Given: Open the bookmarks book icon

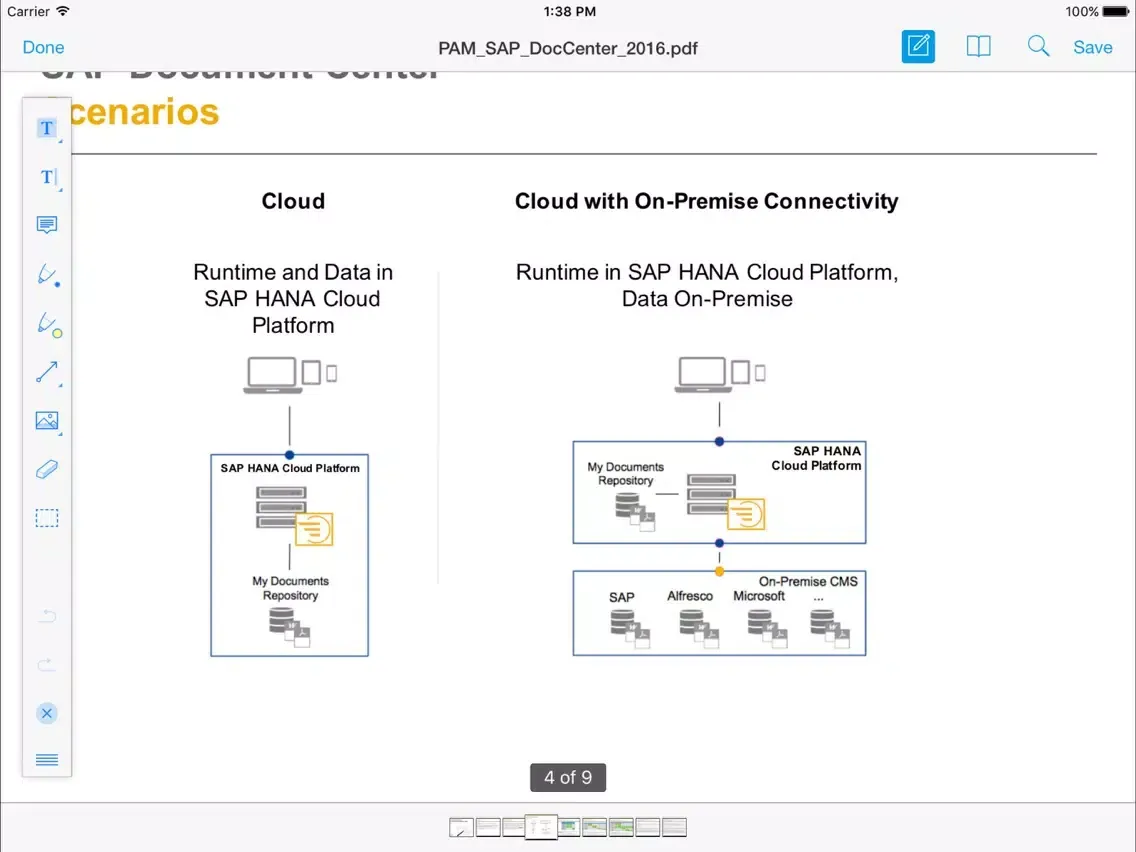Looking at the screenshot, I should pyautogui.click(x=978, y=46).
